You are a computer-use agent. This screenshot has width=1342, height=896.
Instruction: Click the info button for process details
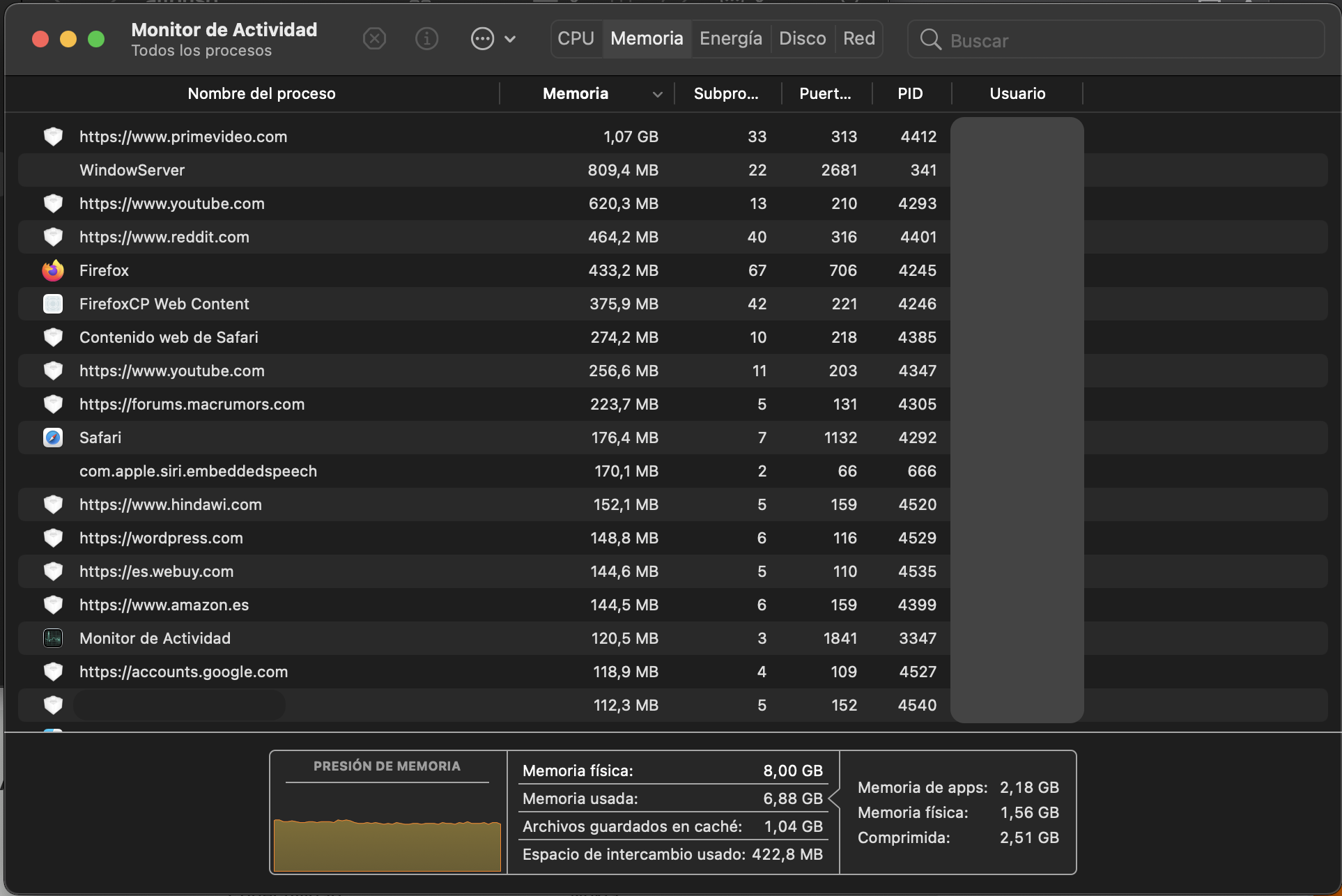[x=426, y=38]
